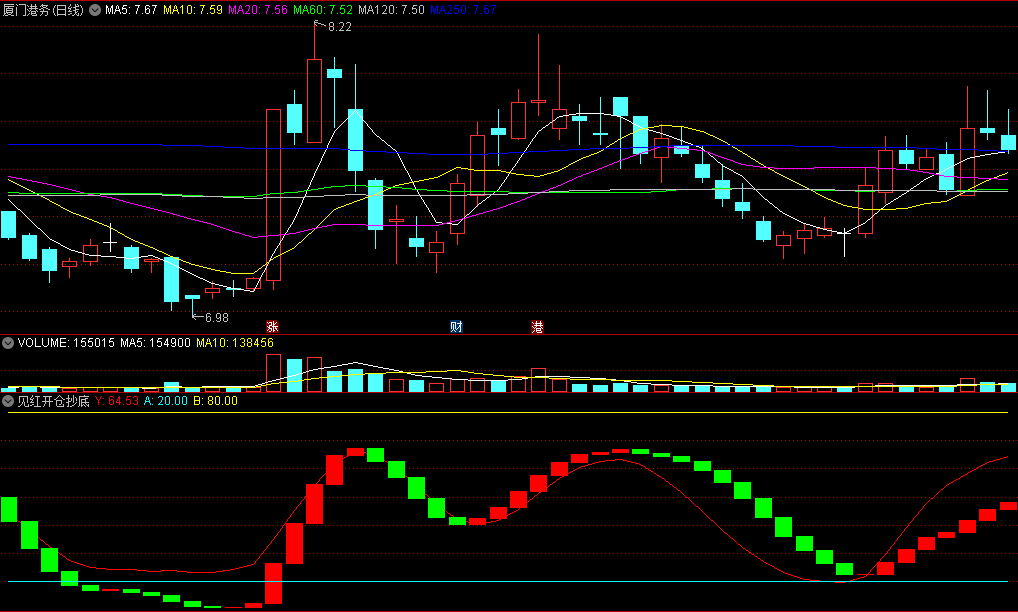This screenshot has height=612, width=1018.
Task: Click the MA120: 7.50 label
Action: (391, 10)
